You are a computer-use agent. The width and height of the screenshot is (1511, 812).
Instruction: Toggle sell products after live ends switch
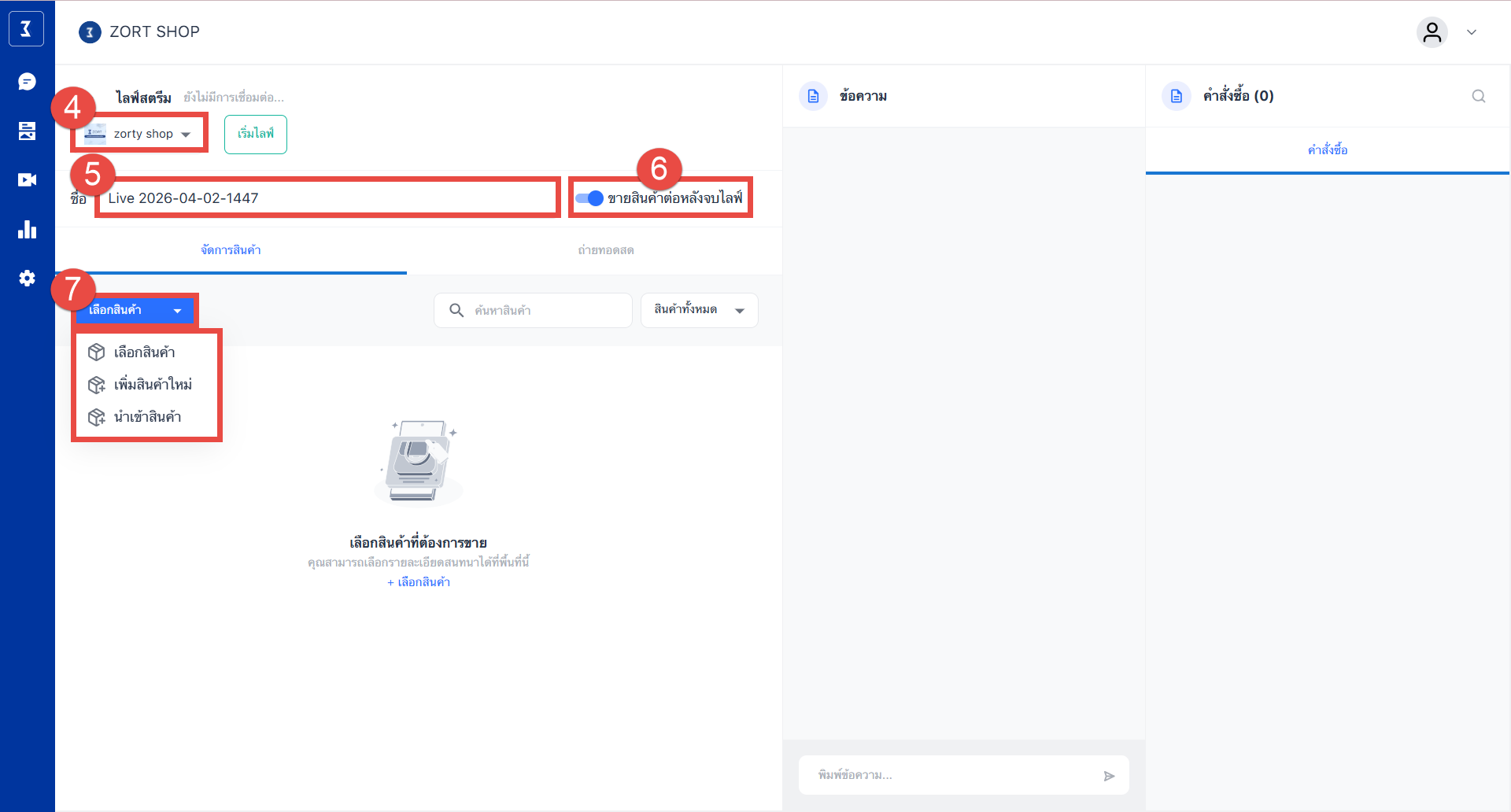click(x=589, y=198)
